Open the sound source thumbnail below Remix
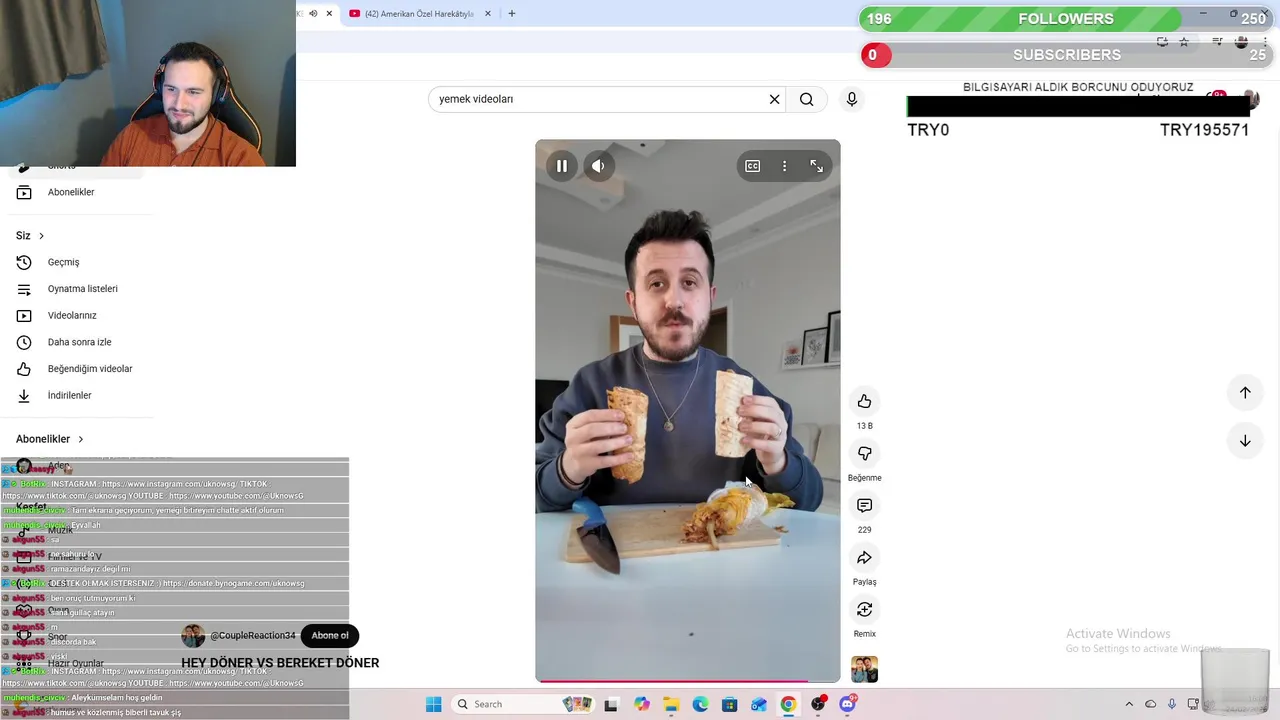Image resolution: width=1280 pixels, height=720 pixels. pos(864,669)
